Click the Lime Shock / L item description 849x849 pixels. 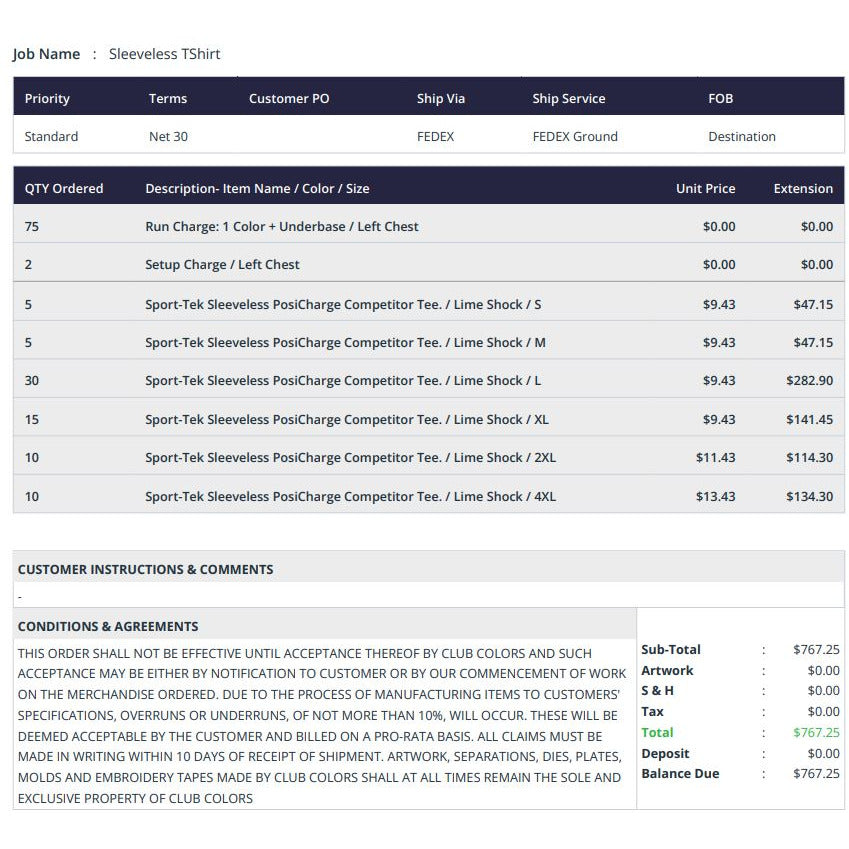coord(343,381)
